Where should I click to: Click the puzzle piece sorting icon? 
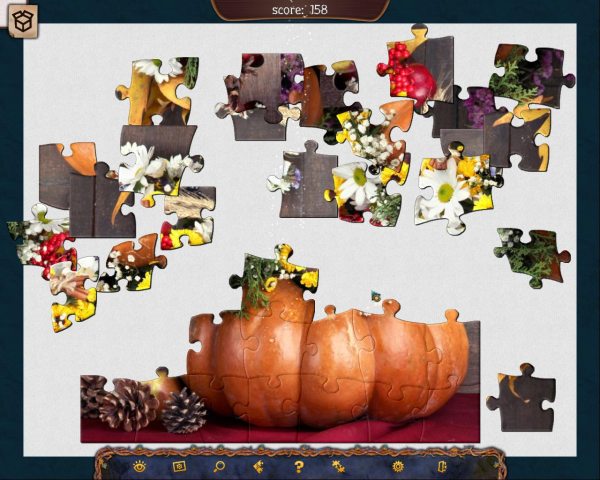(259, 466)
